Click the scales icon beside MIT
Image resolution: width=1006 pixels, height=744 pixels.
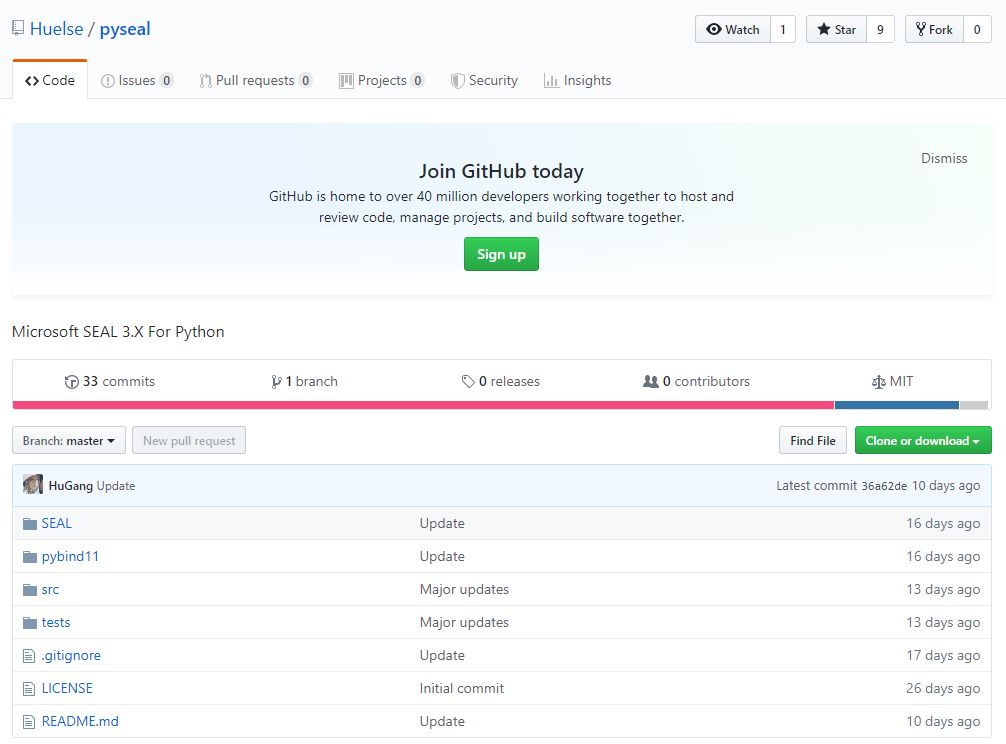[x=878, y=382]
